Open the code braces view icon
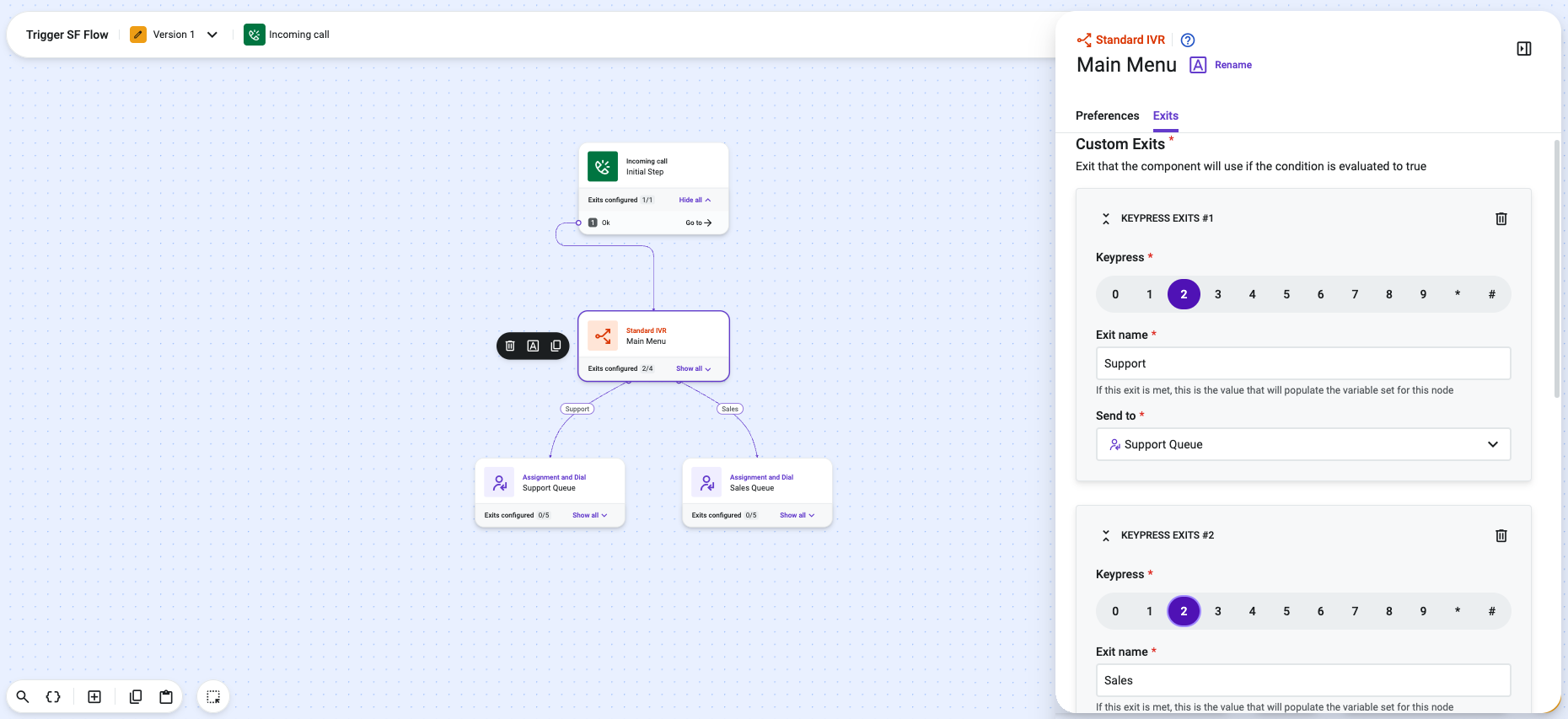 (53, 697)
